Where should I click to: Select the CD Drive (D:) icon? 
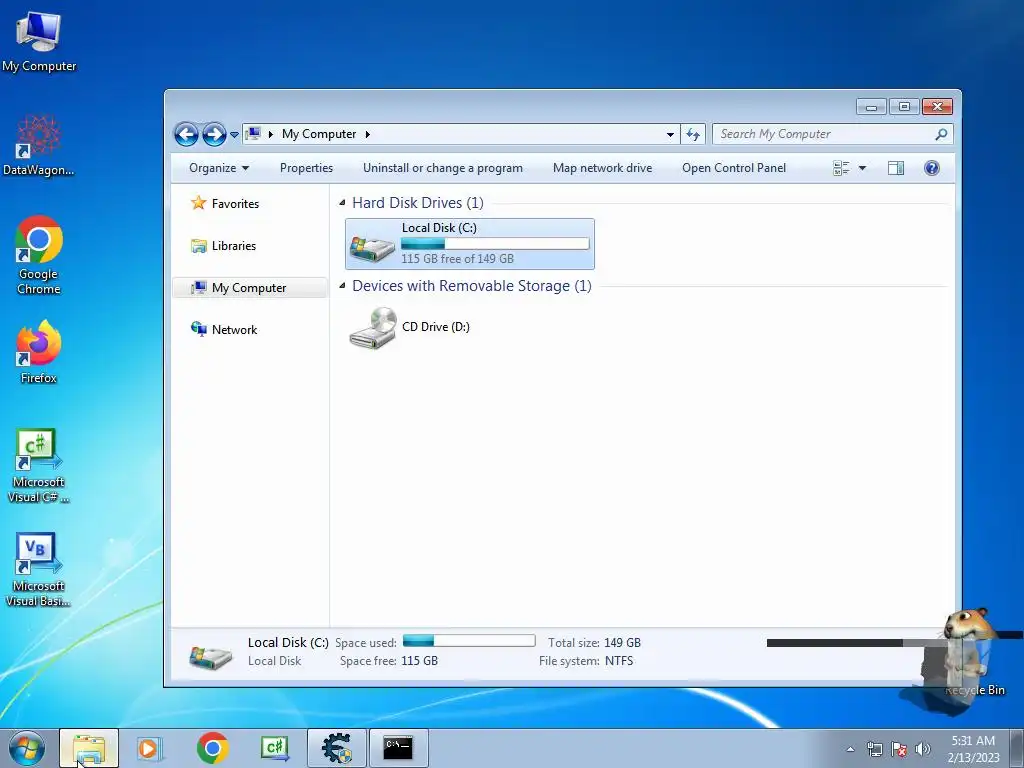point(372,328)
